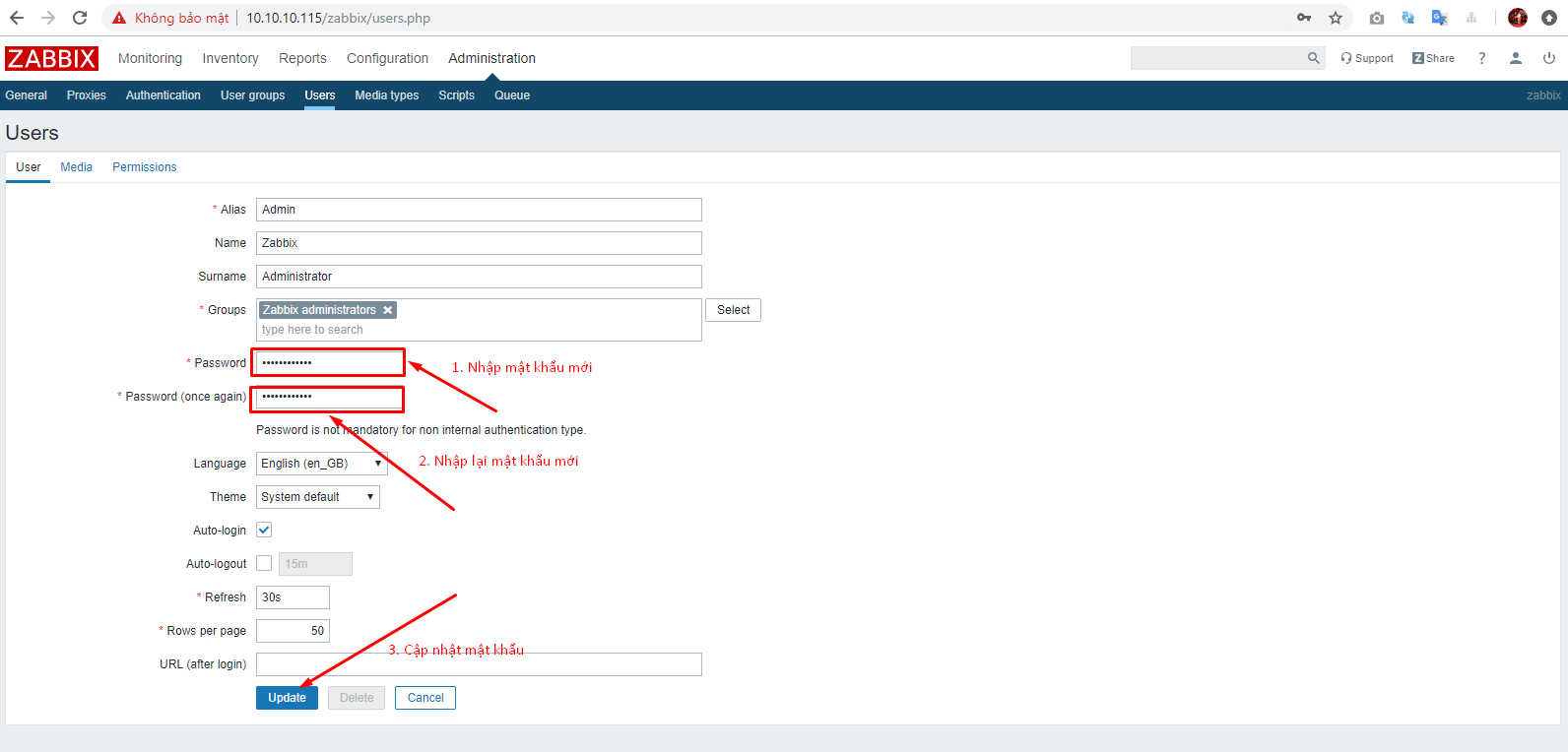Open Zabbix Support link
Image resolution: width=1568 pixels, height=752 pixels.
pos(1367,58)
